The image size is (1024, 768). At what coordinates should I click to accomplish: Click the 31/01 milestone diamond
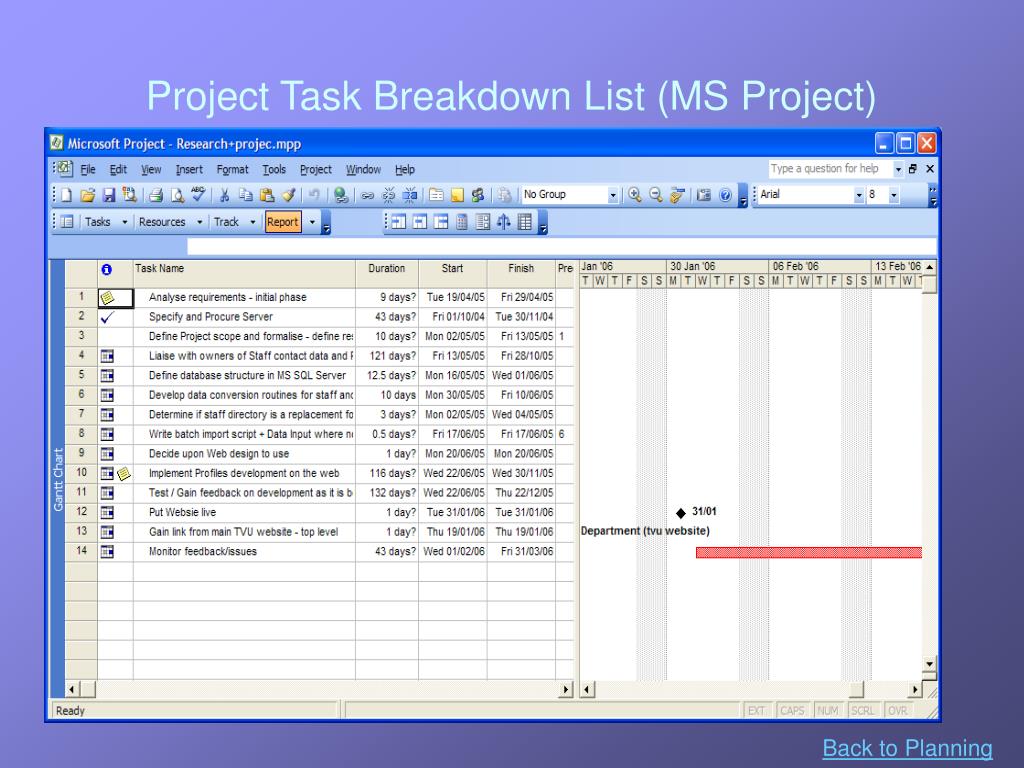(x=680, y=513)
